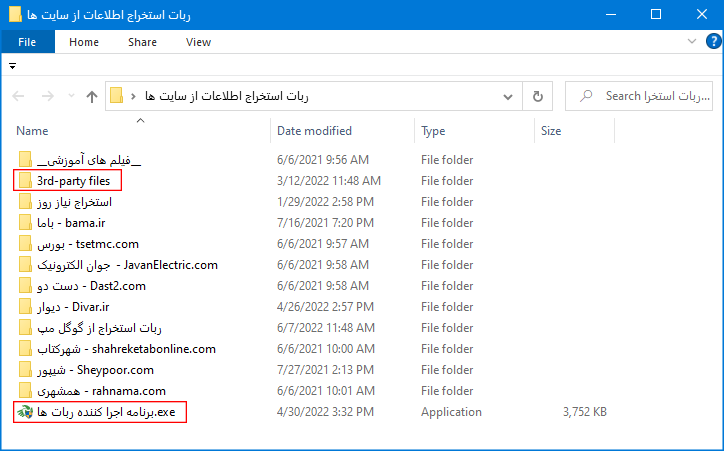Switch to the View ribbon tab
Screen dimensions: 724x451
tap(198, 42)
